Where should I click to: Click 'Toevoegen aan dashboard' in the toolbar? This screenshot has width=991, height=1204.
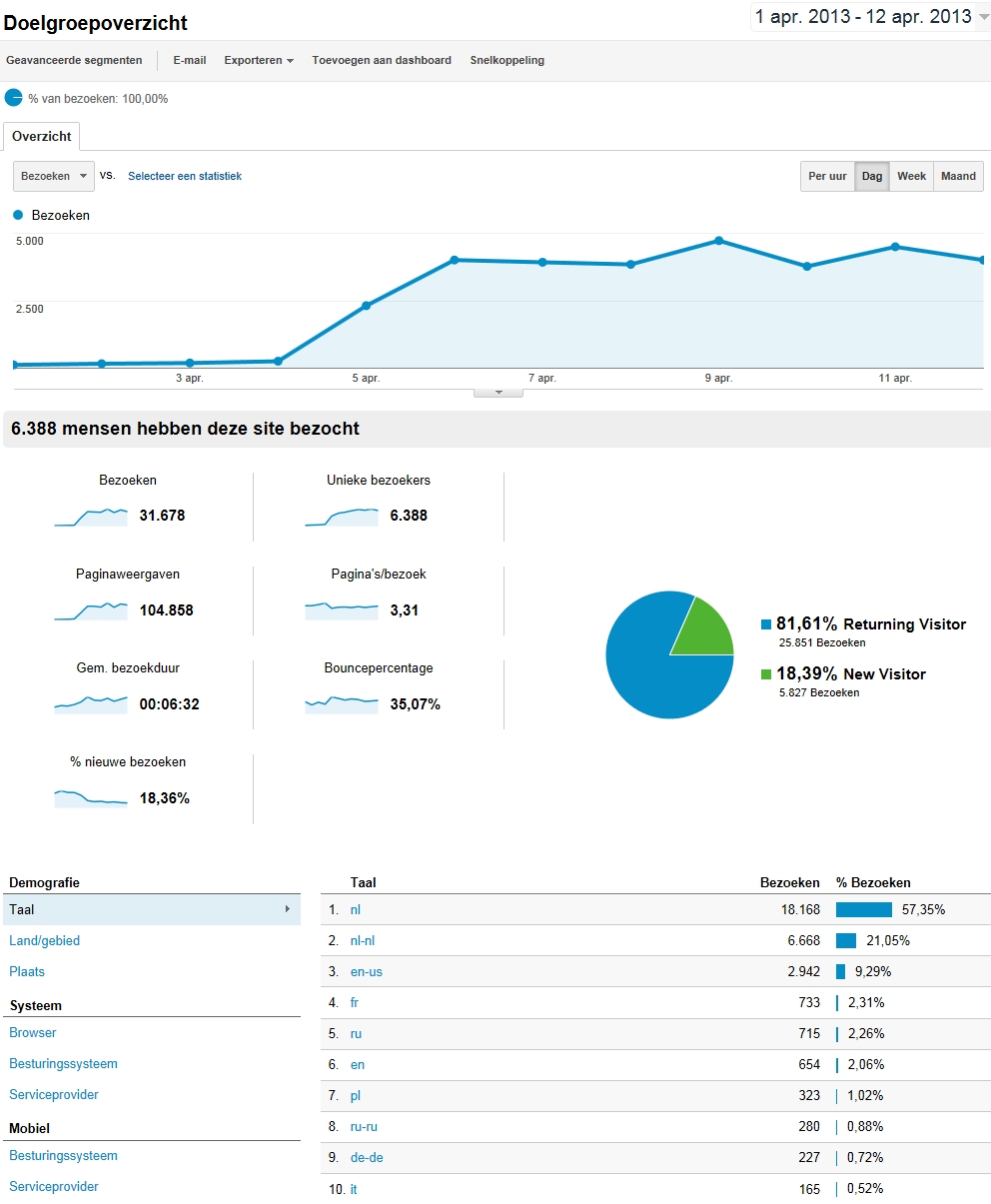pyautogui.click(x=381, y=60)
